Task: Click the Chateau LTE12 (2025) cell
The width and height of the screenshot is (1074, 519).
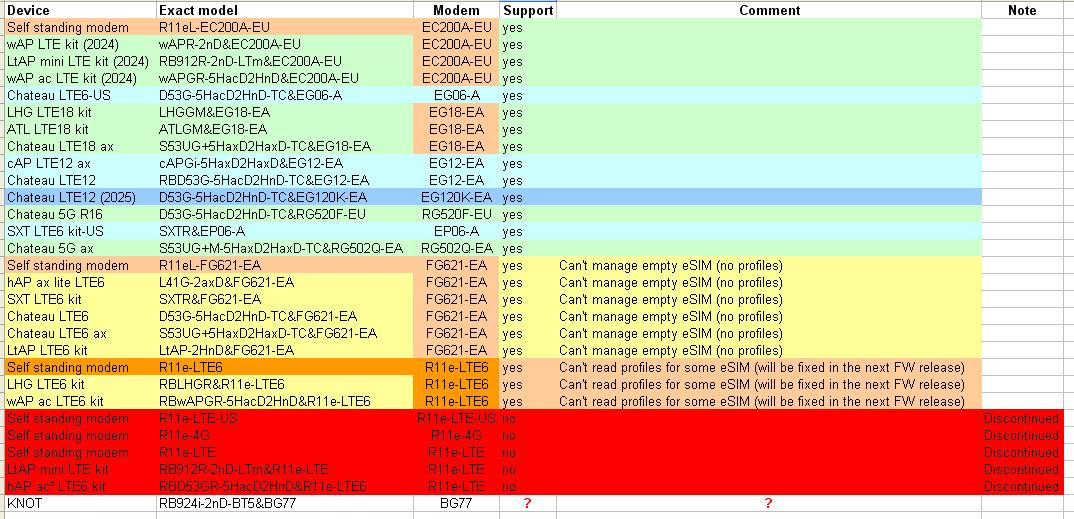Action: click(78, 197)
